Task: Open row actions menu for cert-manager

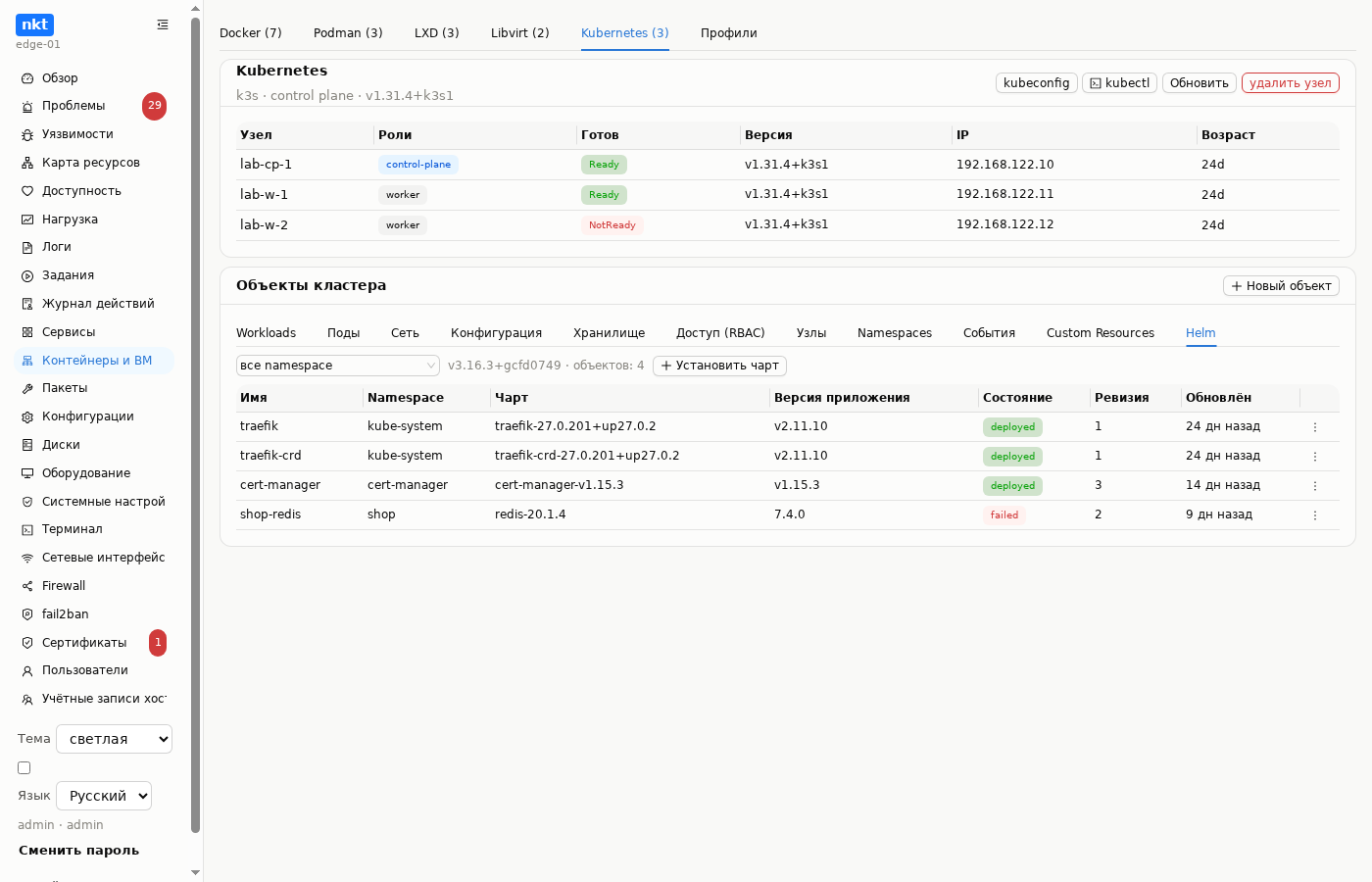Action: coord(1315,486)
